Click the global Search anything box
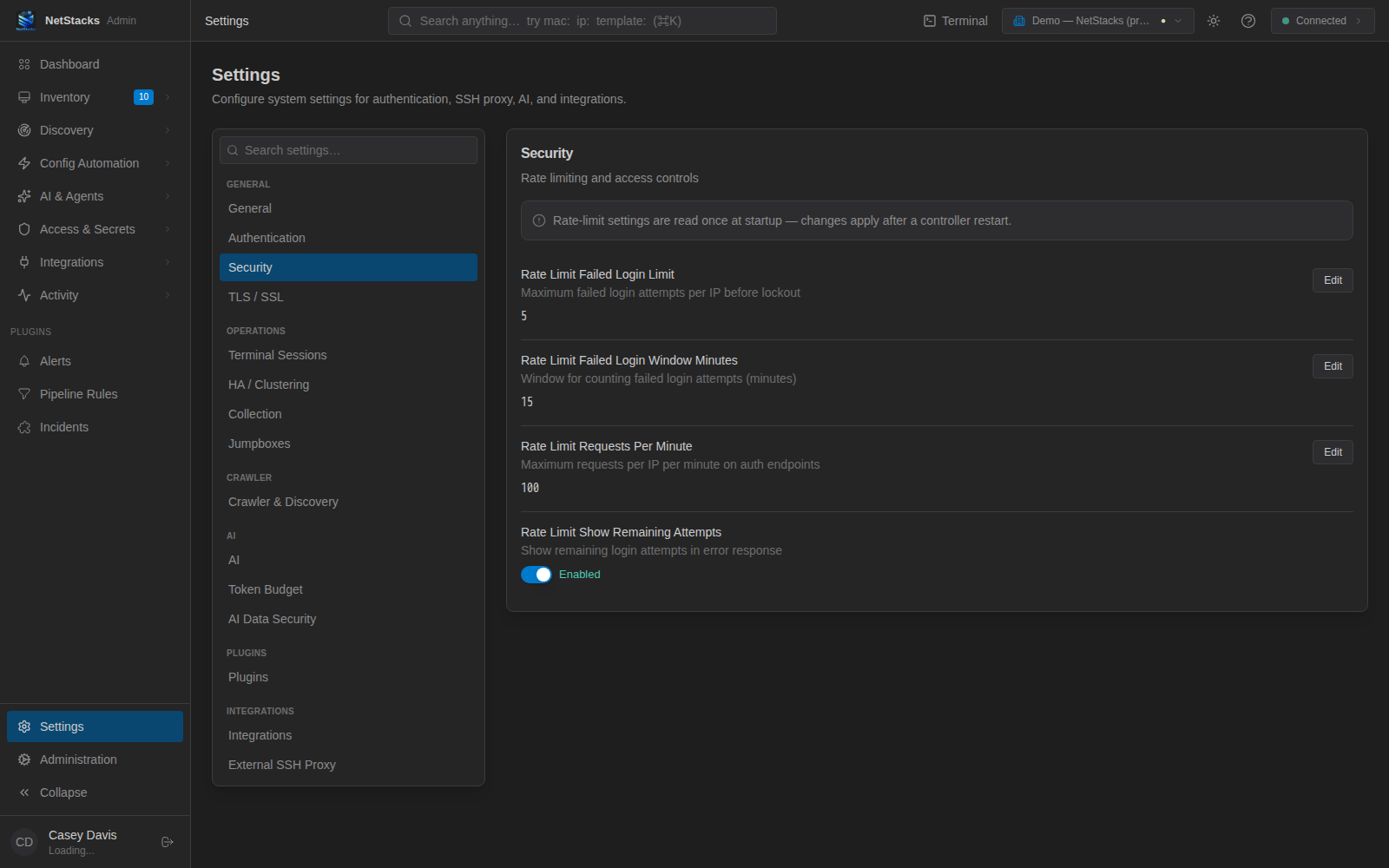1389x868 pixels. tap(583, 21)
